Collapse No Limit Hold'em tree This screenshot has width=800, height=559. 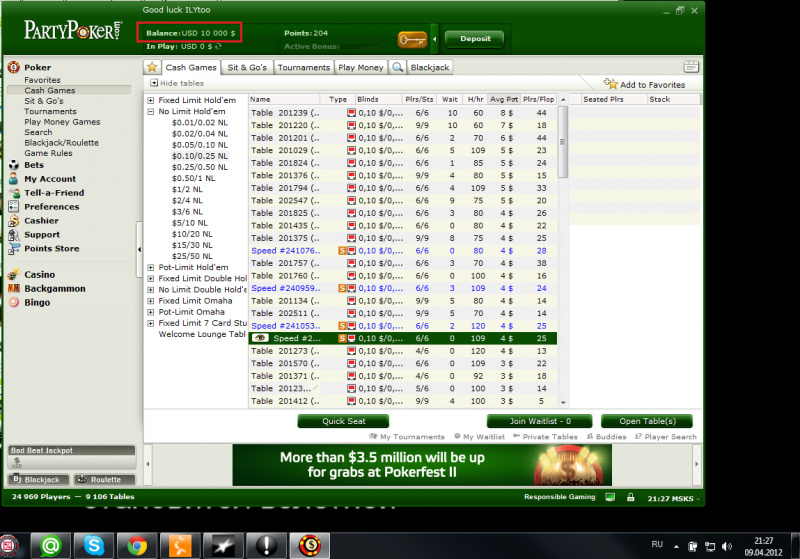[151, 112]
